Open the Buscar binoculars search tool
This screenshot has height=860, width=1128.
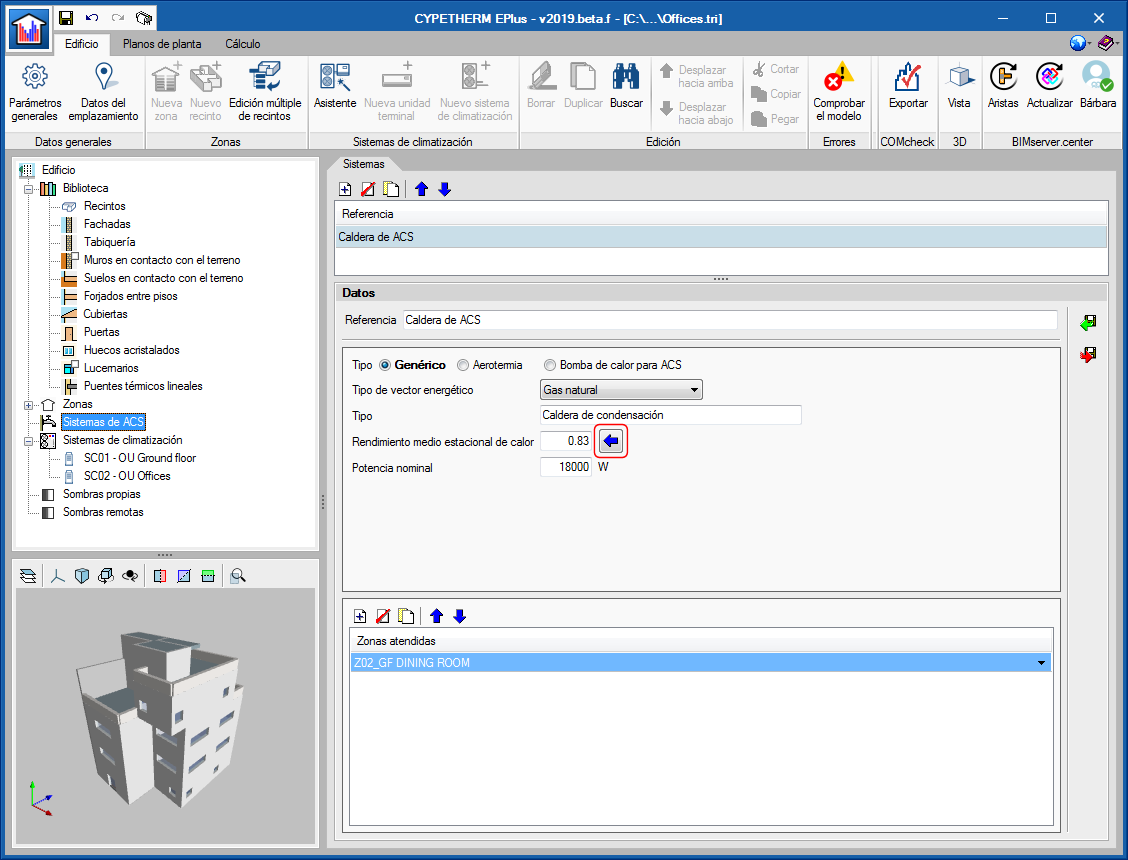point(626,87)
